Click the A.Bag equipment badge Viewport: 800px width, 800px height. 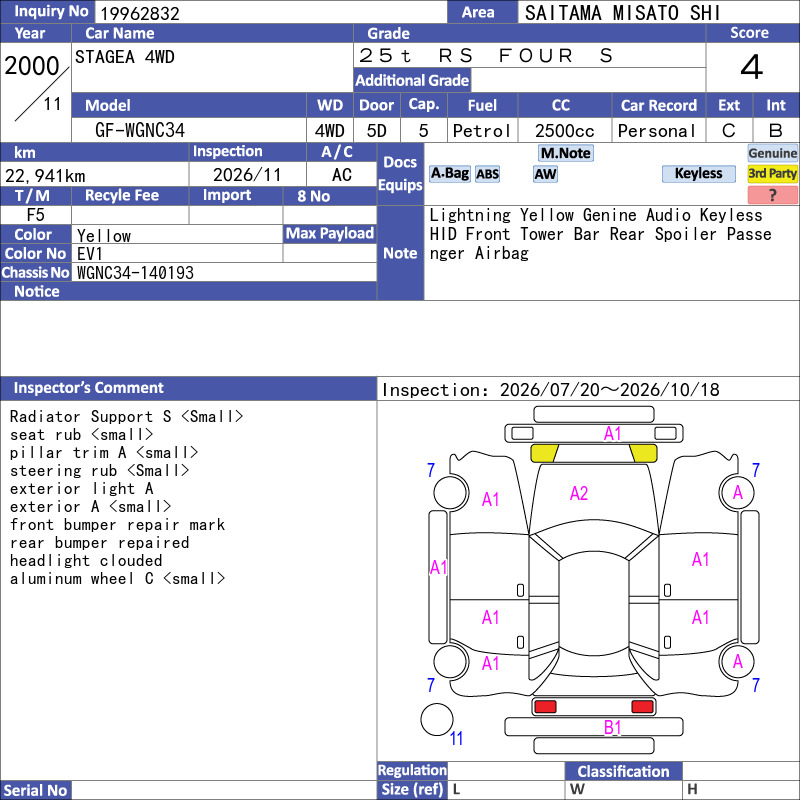pyautogui.click(x=449, y=173)
